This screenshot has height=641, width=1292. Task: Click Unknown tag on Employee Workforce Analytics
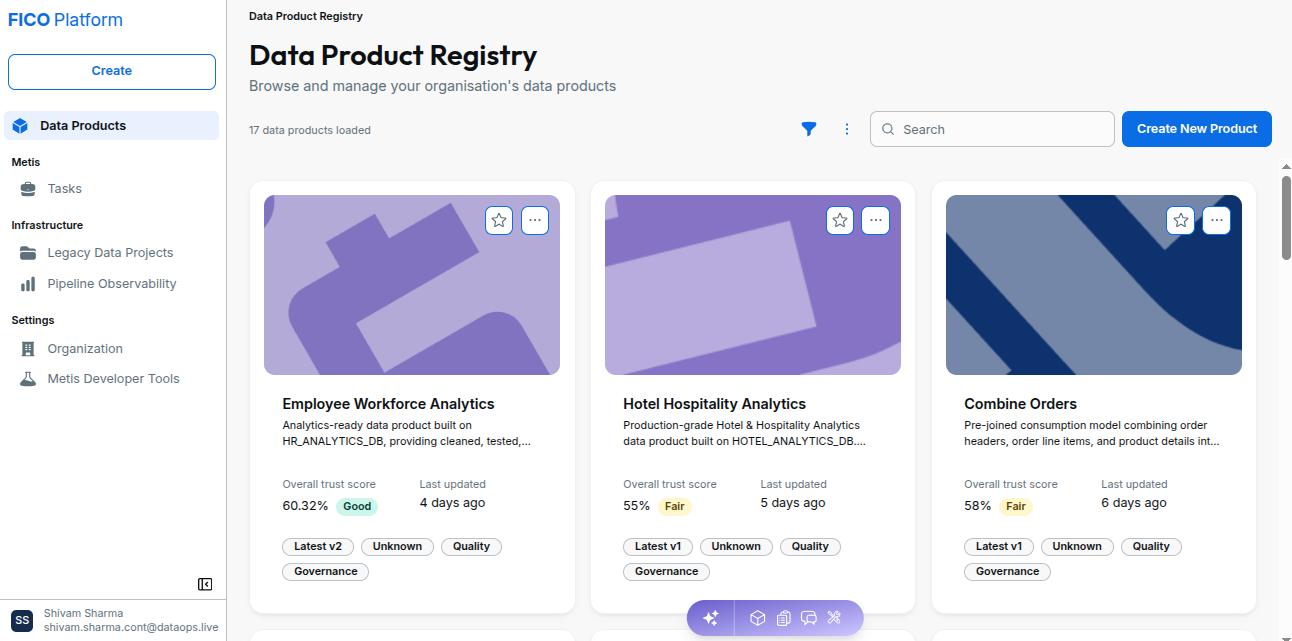(x=398, y=547)
